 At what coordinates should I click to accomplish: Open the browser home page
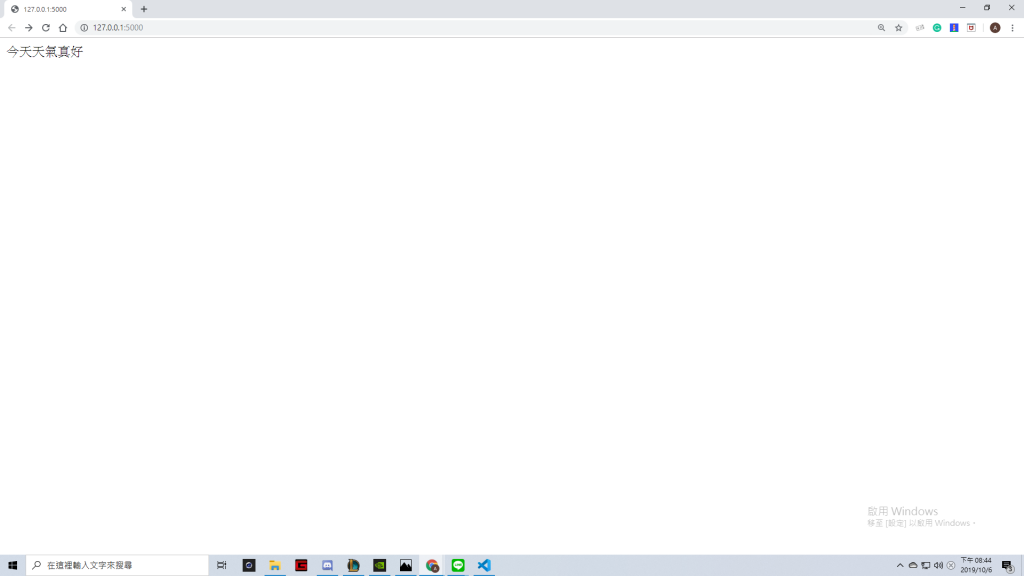(x=63, y=27)
